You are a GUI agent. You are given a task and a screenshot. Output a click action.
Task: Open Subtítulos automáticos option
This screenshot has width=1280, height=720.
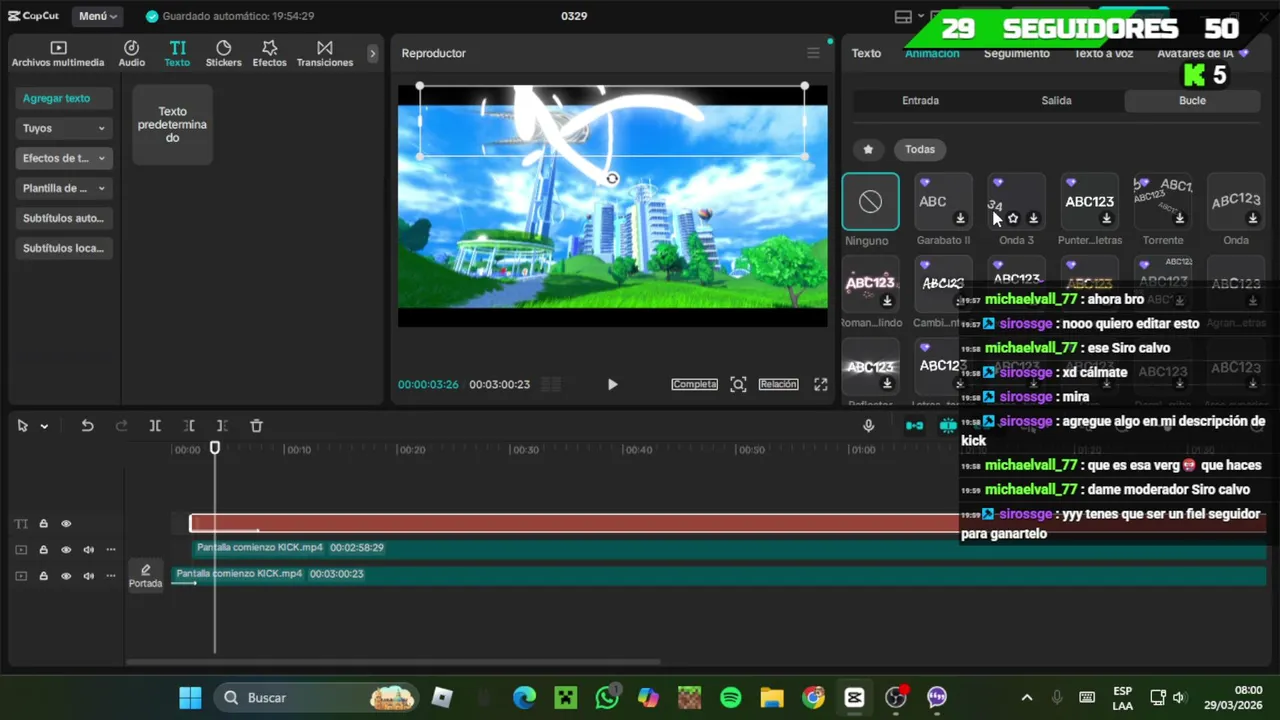[64, 218]
